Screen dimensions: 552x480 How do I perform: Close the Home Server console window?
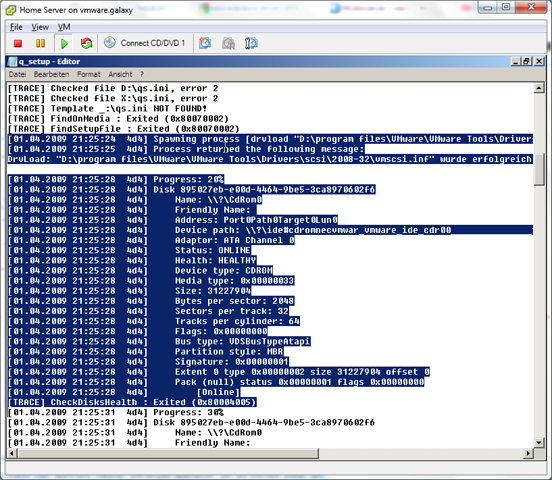[x=531, y=7]
